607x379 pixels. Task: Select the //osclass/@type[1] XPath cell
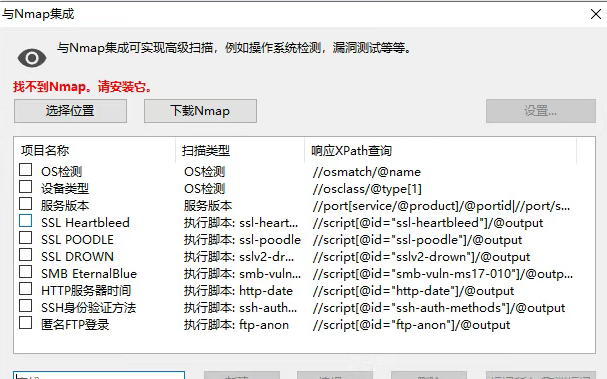[367, 189]
